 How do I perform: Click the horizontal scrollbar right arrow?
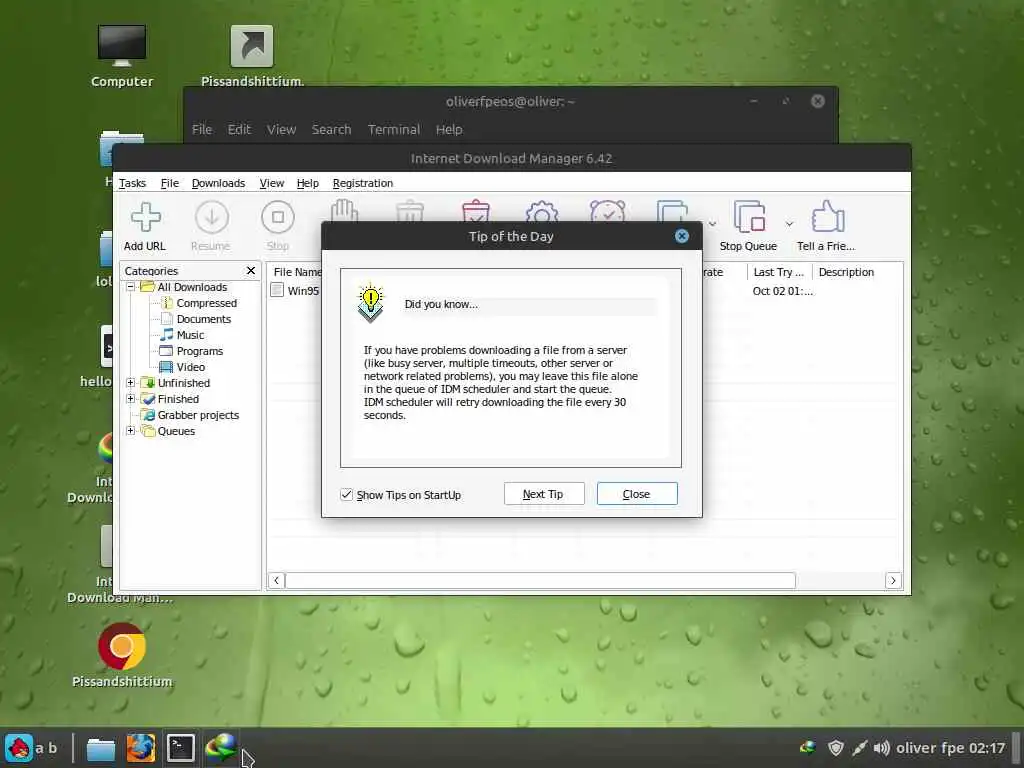point(893,580)
